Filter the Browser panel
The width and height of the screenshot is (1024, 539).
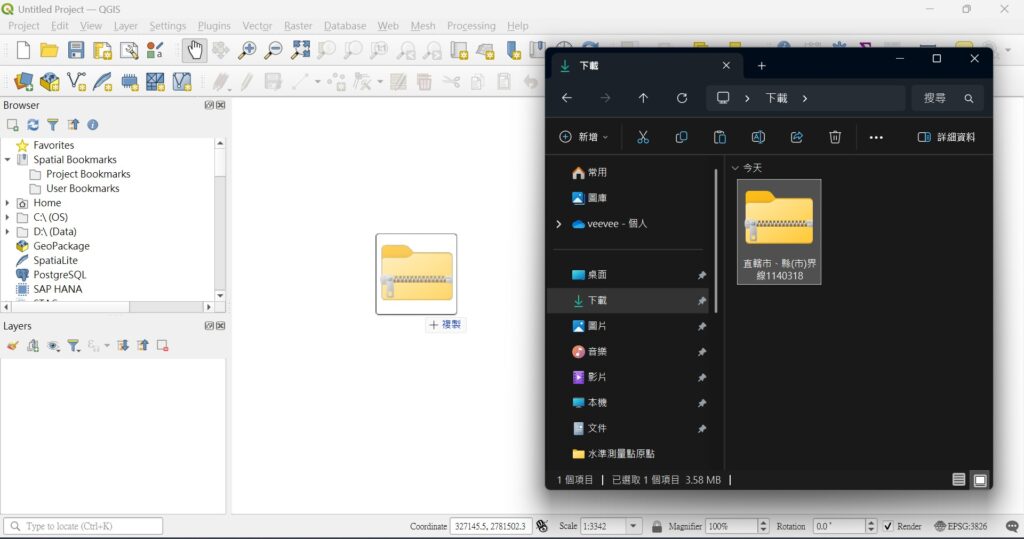coord(53,125)
